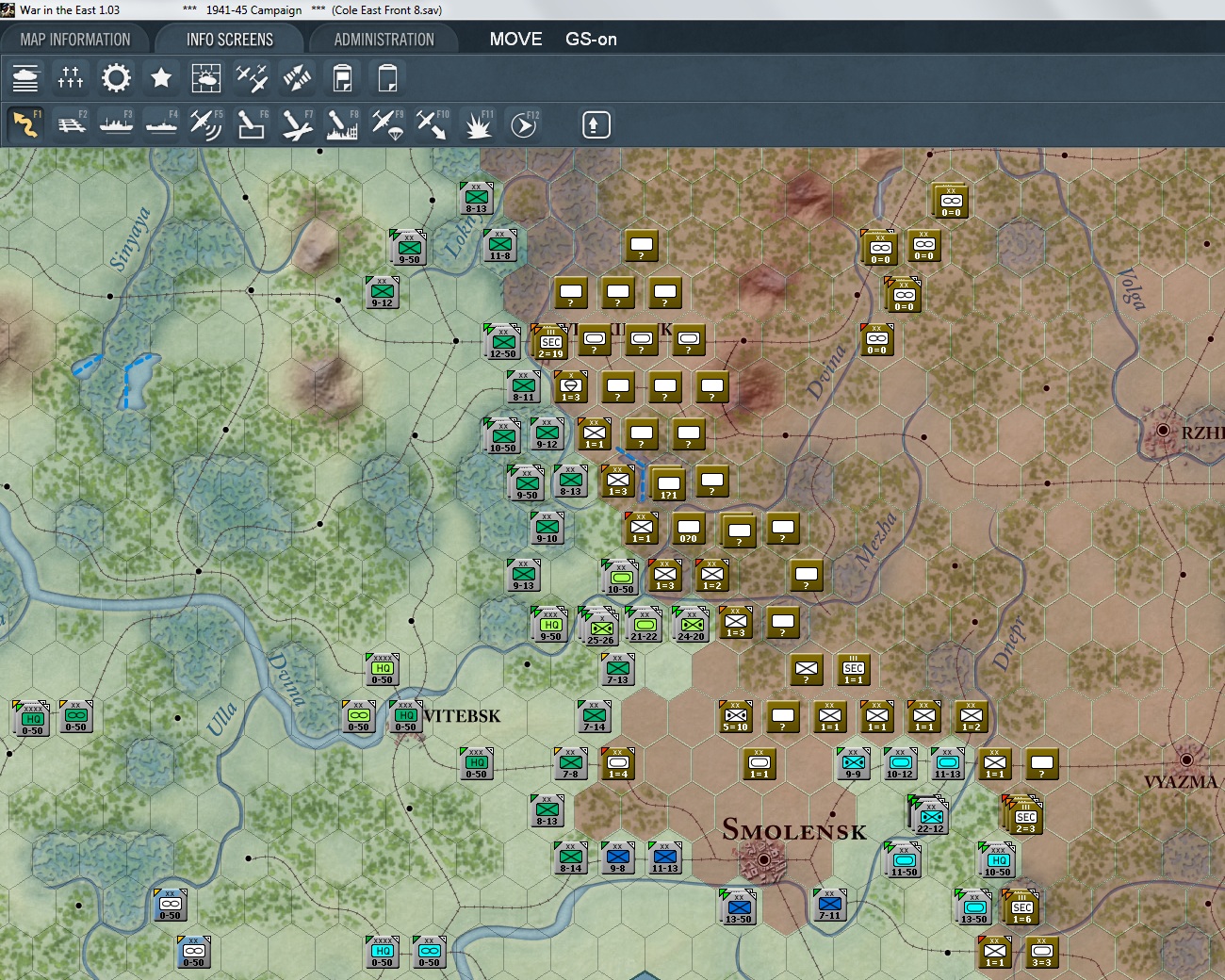Select the blue 7-11 infantry unit
This screenshot has width=1225, height=980.
coord(830,905)
